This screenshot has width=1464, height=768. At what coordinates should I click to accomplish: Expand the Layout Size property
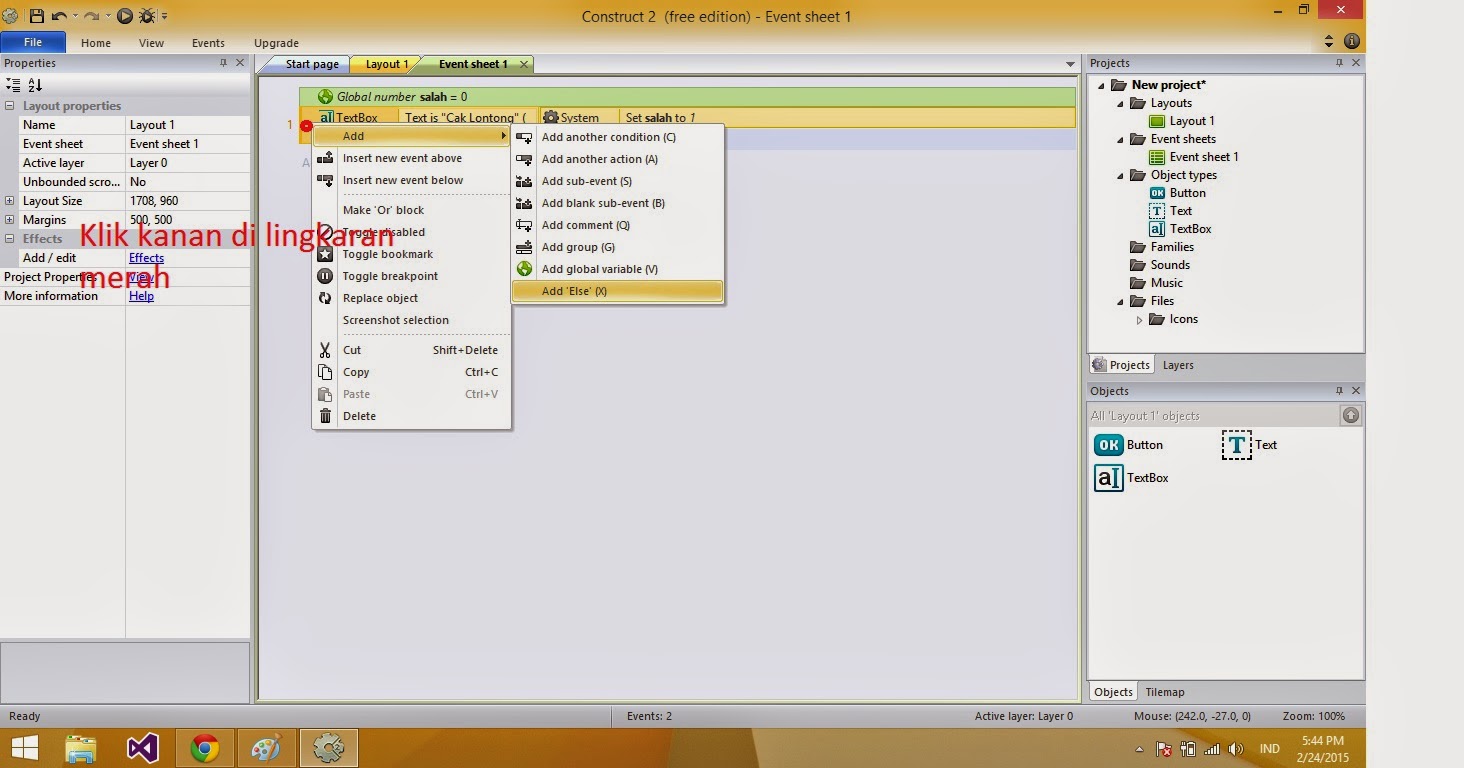pos(10,201)
